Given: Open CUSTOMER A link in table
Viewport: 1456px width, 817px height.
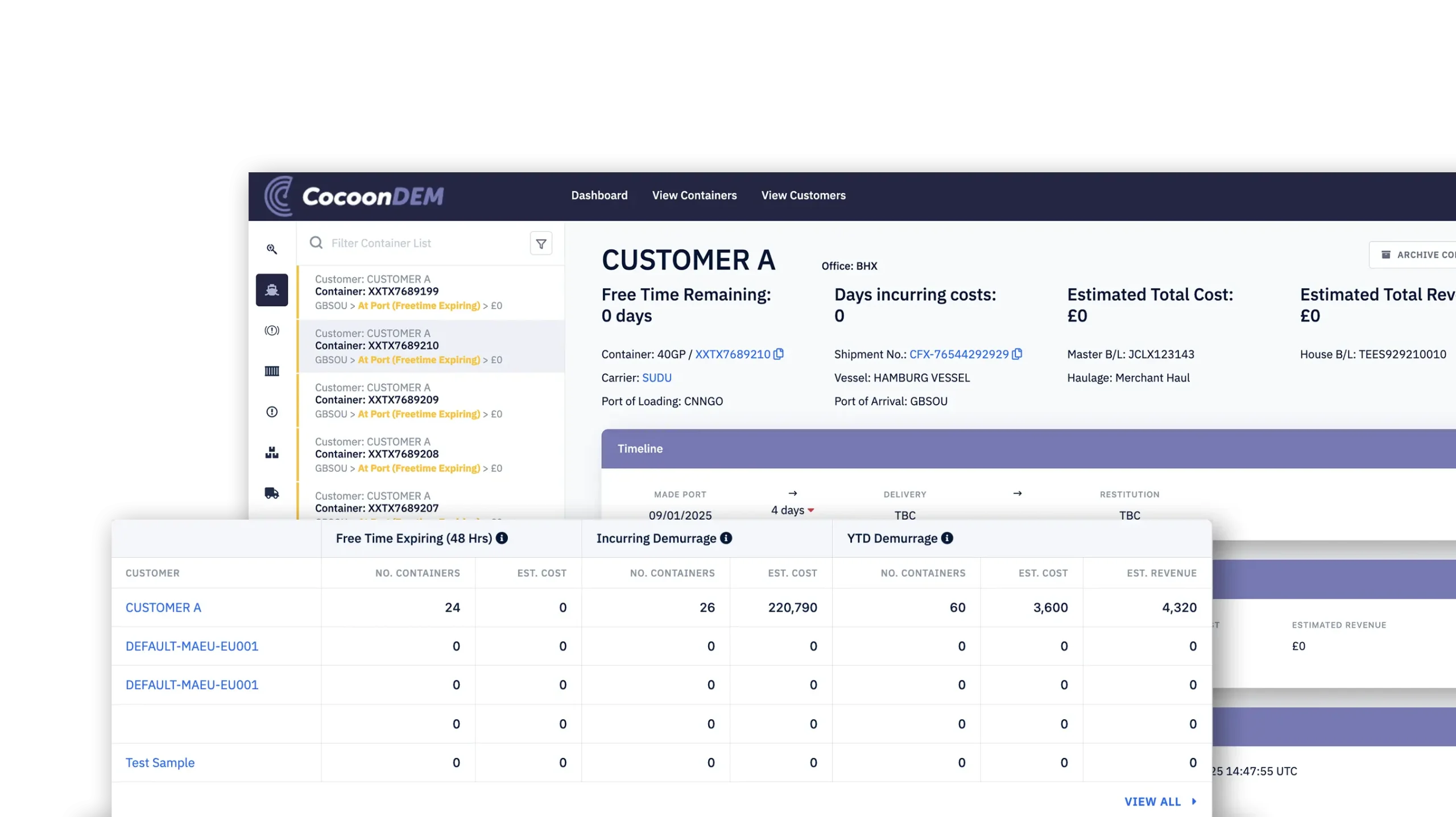Looking at the screenshot, I should pos(163,607).
